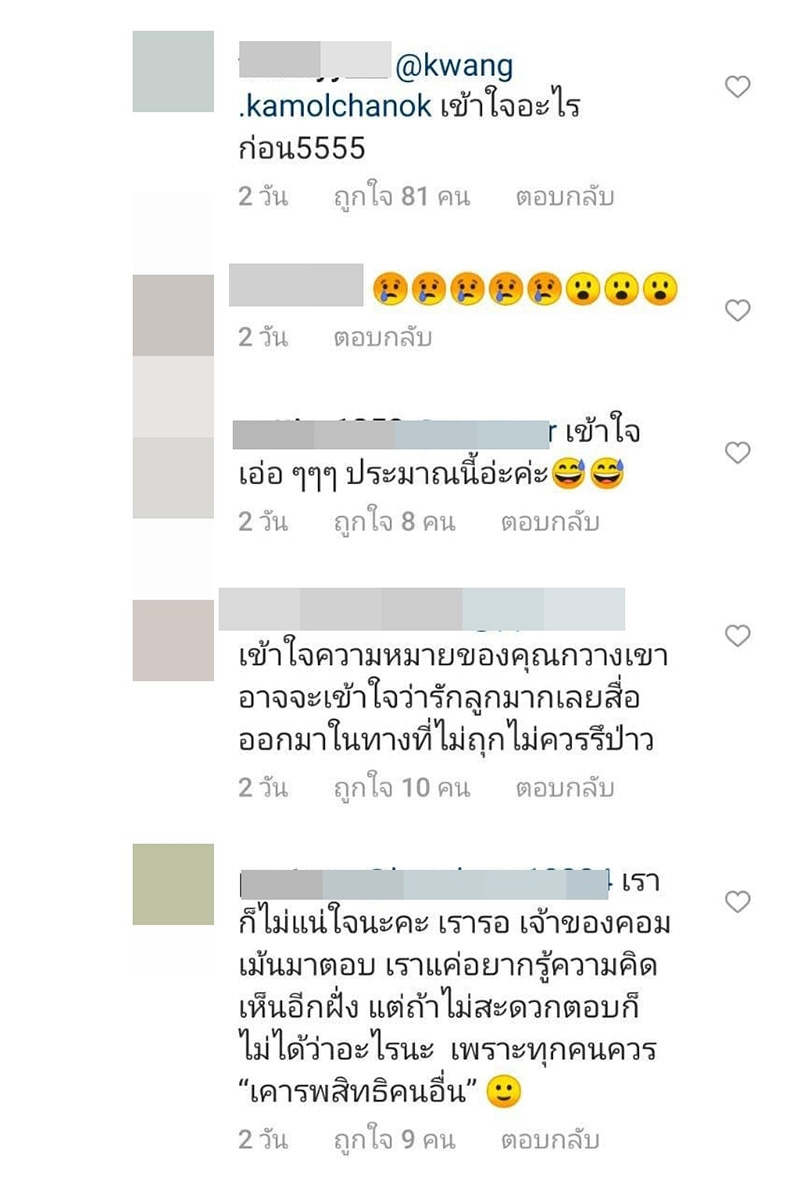Viewport: 800px width, 1196px height.
Task: Like the comment ending with two sweat-smile emojis
Action: (x=737, y=452)
